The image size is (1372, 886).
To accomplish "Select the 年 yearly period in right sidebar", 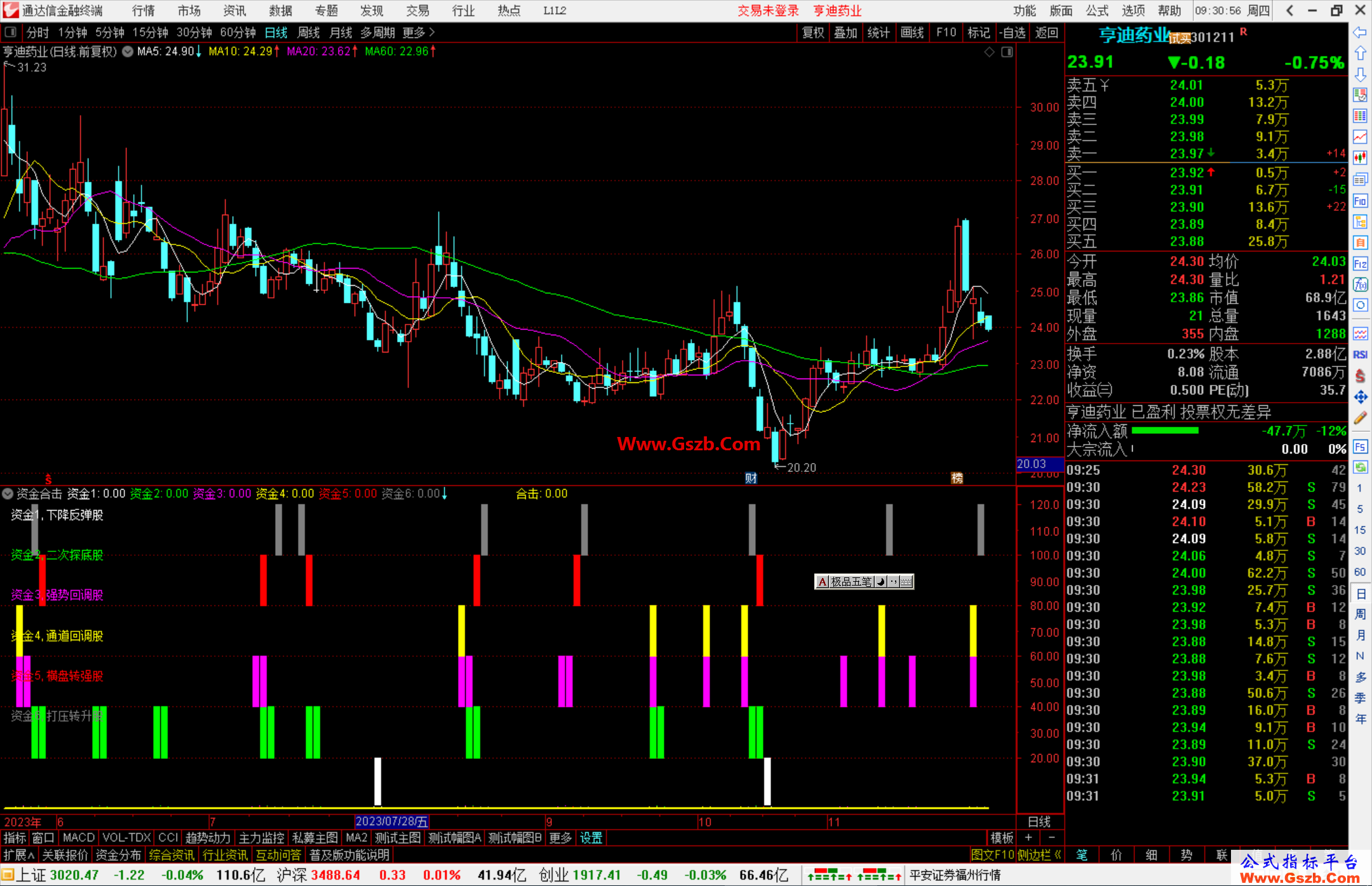I will 1360,719.
